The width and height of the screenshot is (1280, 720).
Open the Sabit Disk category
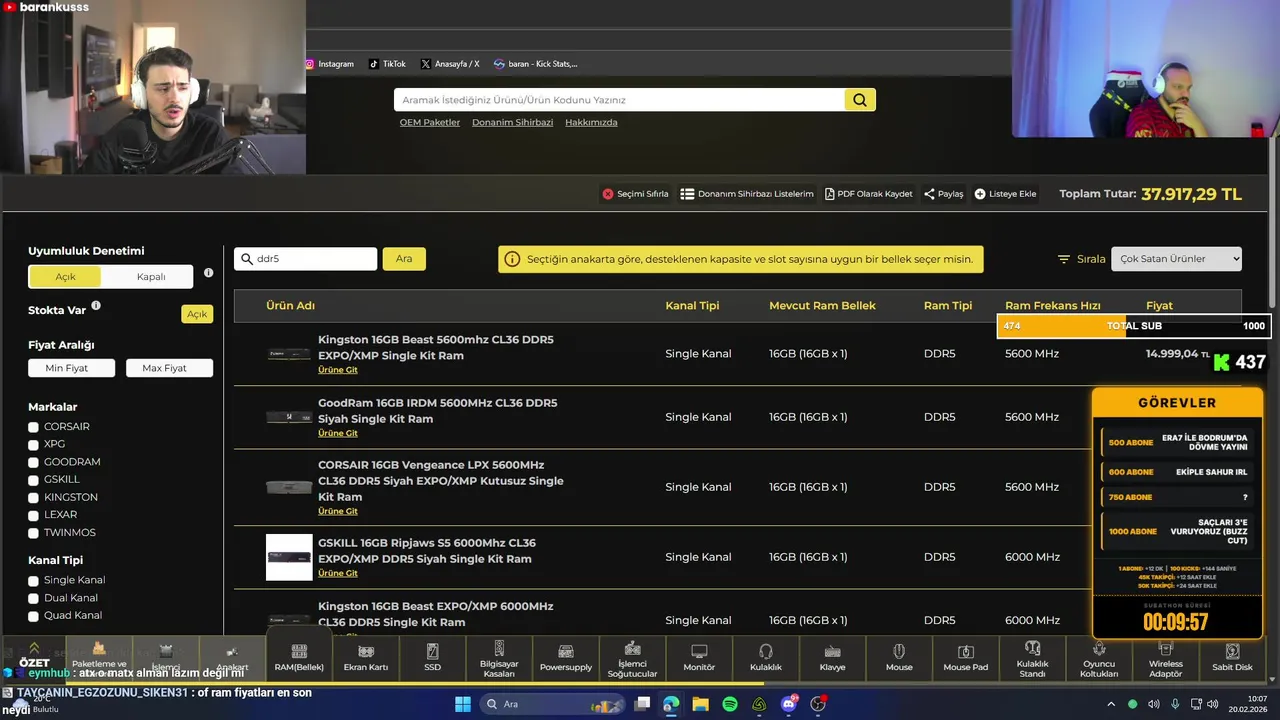(1232, 658)
